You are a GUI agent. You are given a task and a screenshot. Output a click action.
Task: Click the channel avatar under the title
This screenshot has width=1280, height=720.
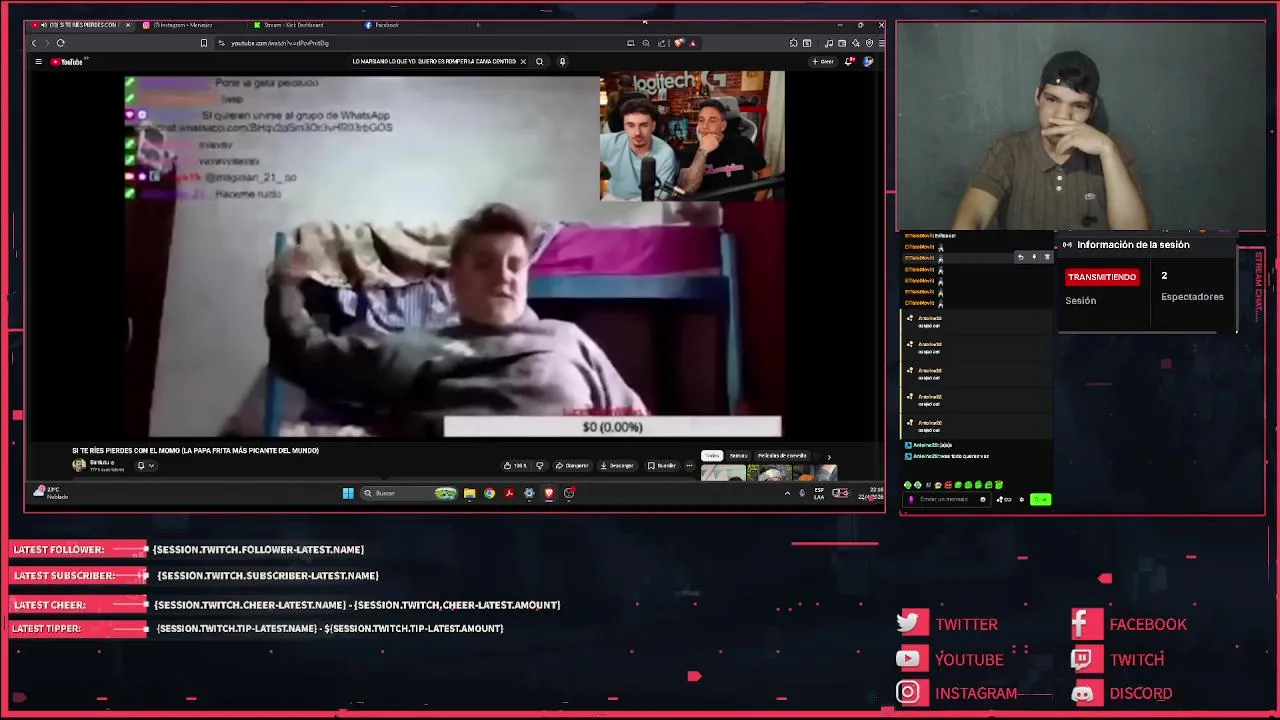[x=79, y=465]
